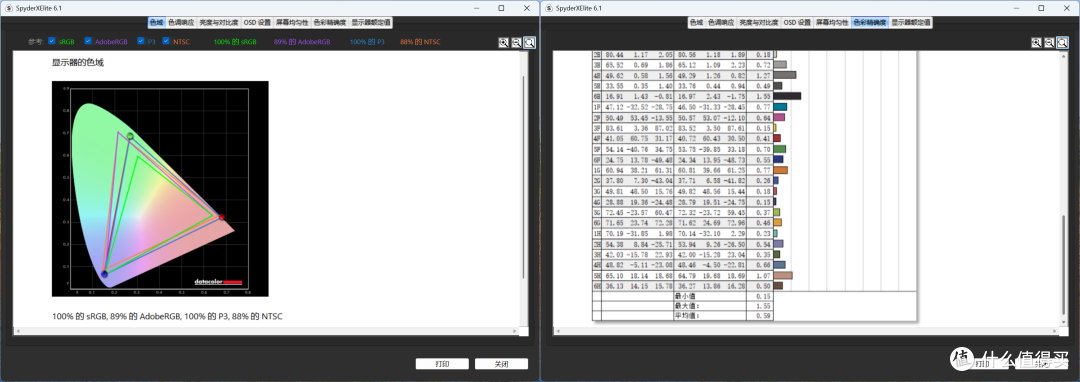Click the 平均值 row label
This screenshot has height=382, width=1080.
(686, 316)
